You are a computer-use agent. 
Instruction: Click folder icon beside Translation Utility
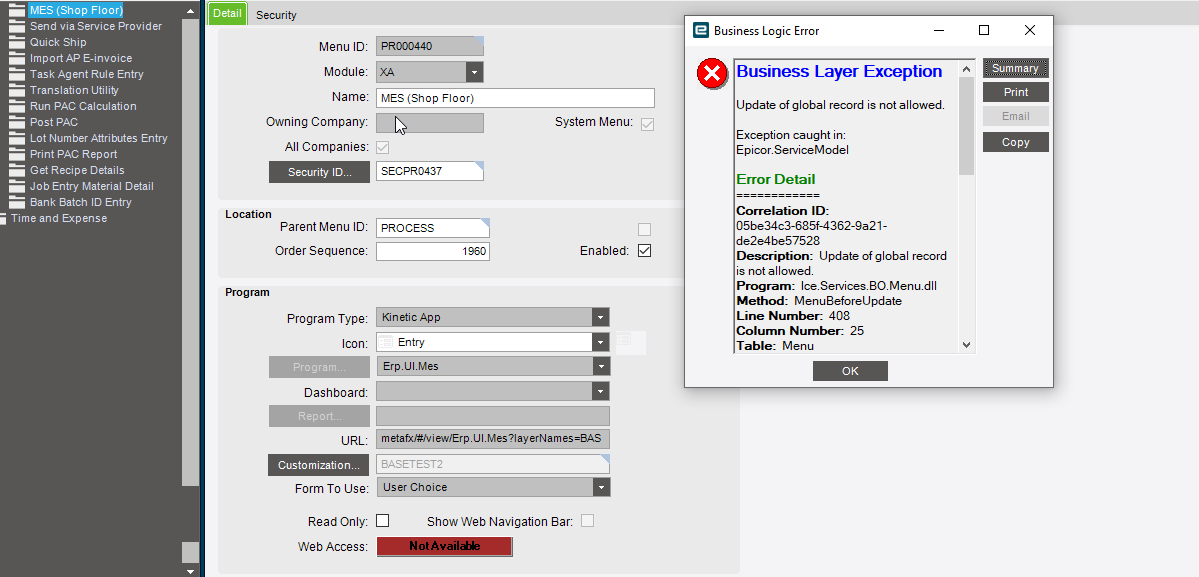point(17,90)
